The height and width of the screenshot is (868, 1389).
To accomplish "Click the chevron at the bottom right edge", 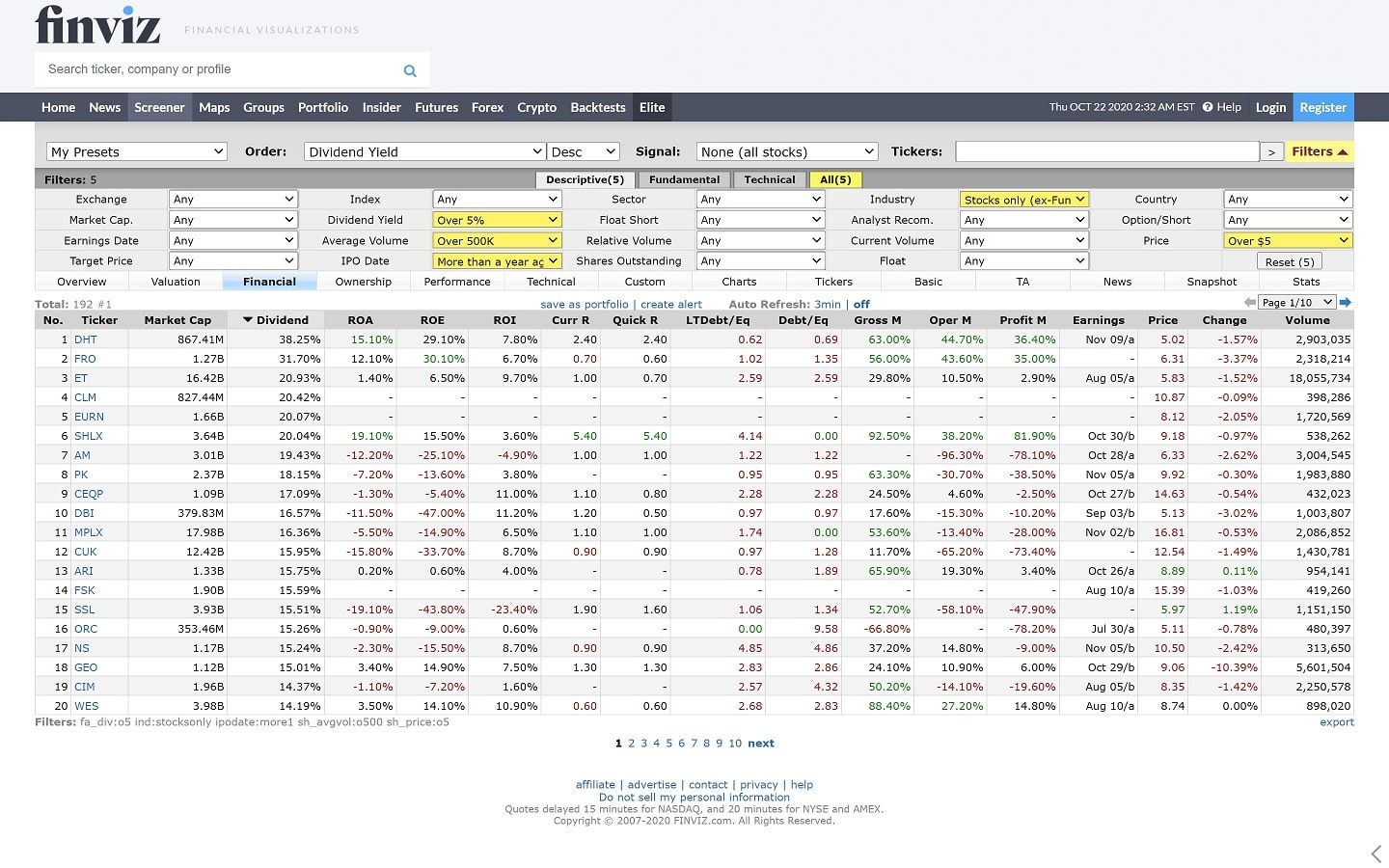I will 1375,854.
